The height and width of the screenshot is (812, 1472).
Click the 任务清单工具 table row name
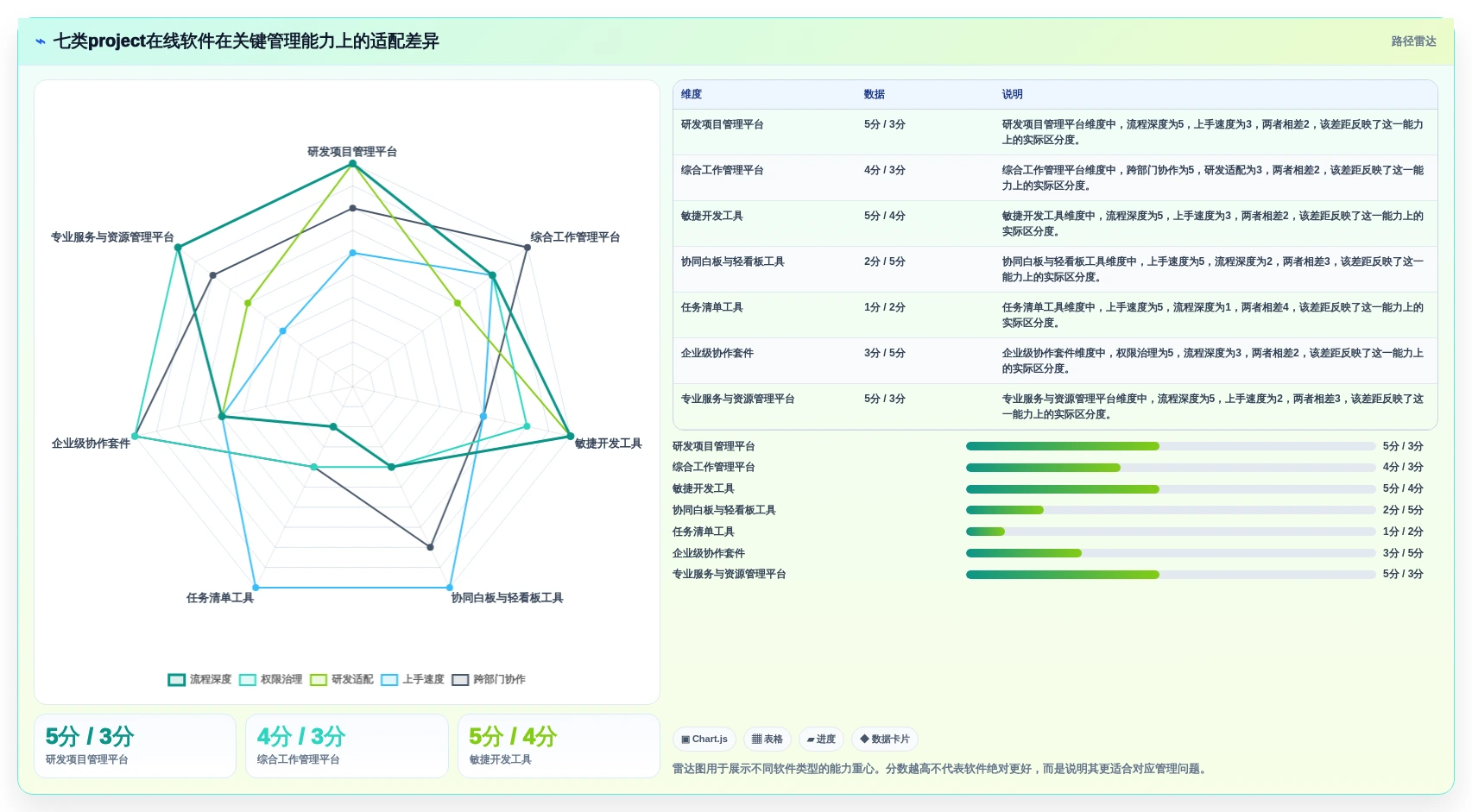[x=711, y=307]
